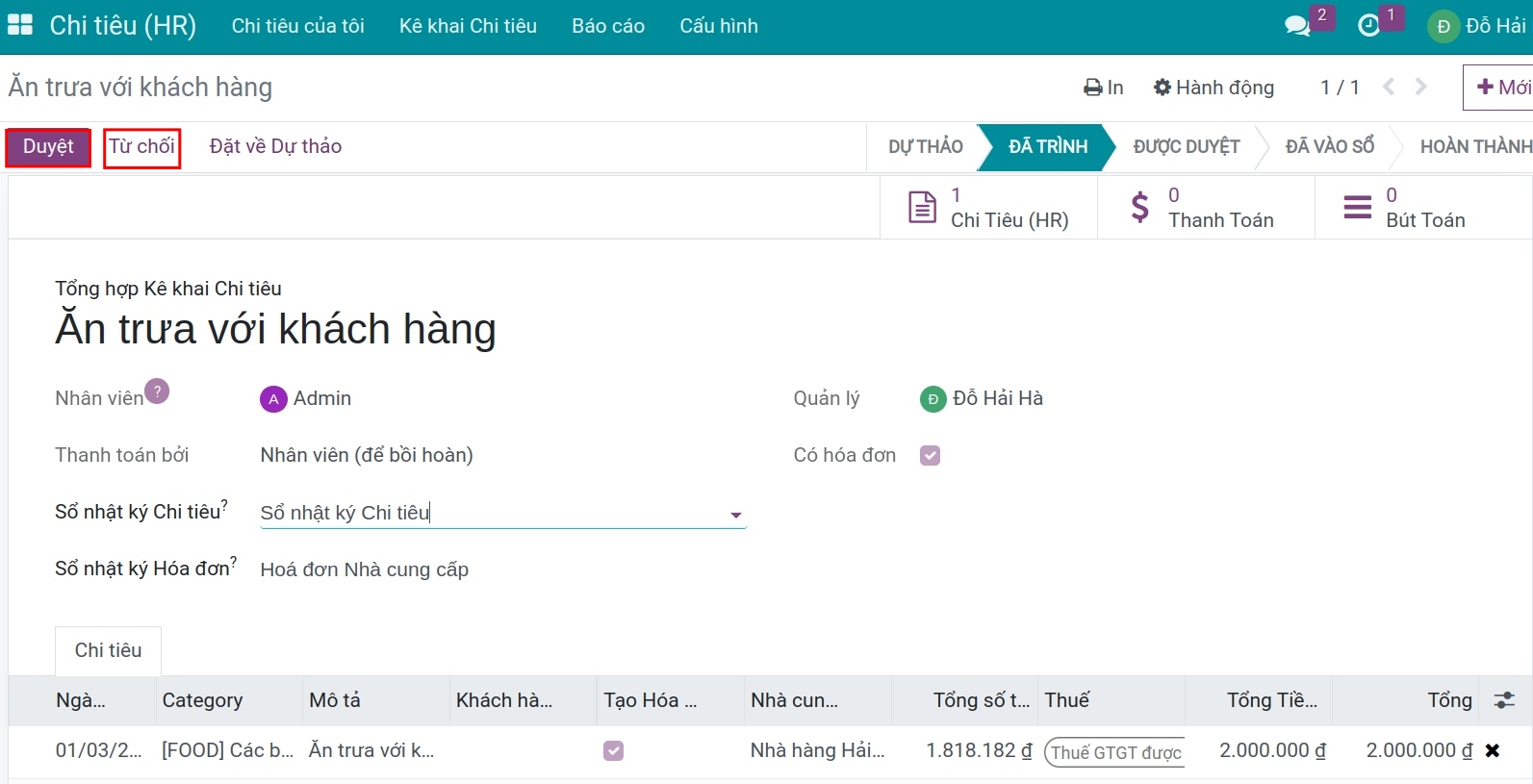Delete the expense line with X icon
This screenshot has height=784, width=1533.
coord(1493,750)
